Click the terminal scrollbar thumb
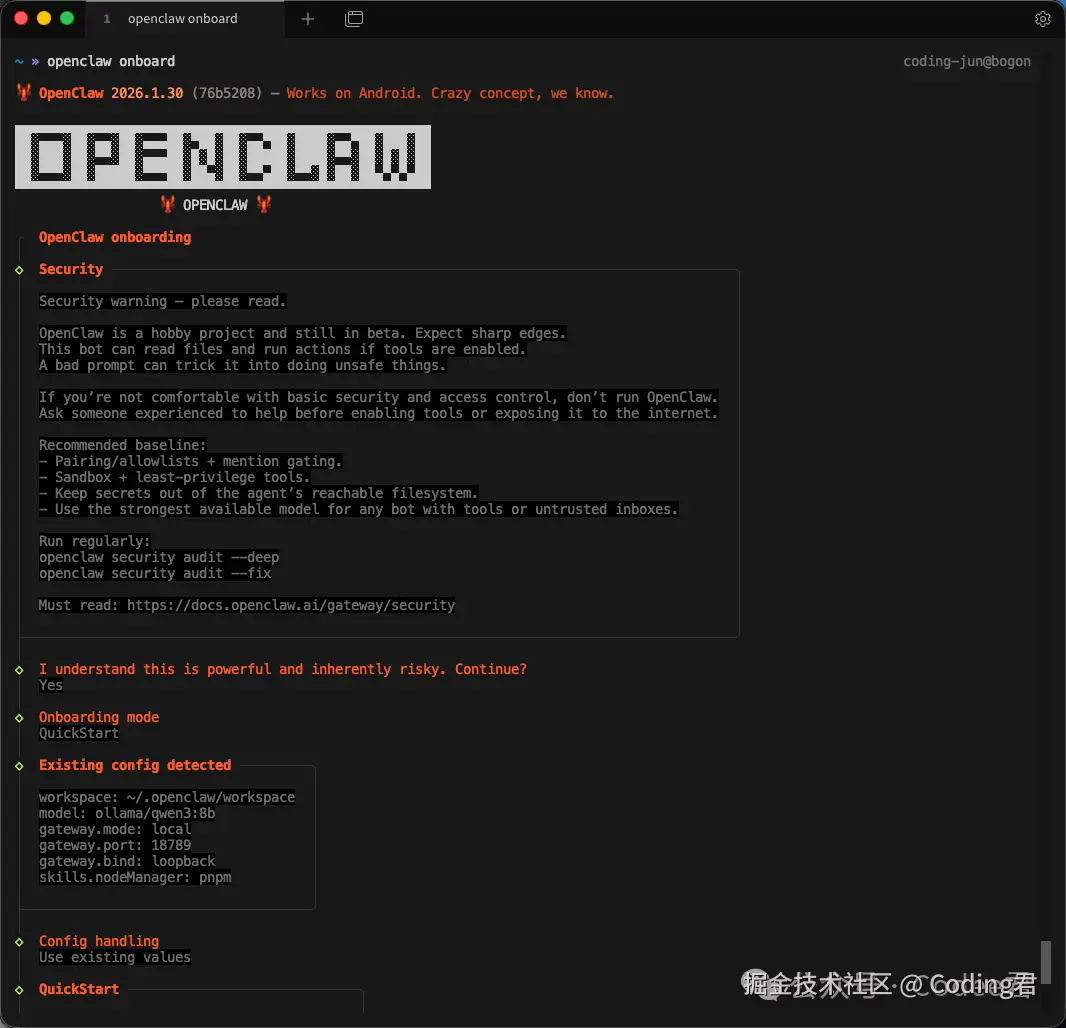Image resolution: width=1066 pixels, height=1028 pixels. (1046, 961)
